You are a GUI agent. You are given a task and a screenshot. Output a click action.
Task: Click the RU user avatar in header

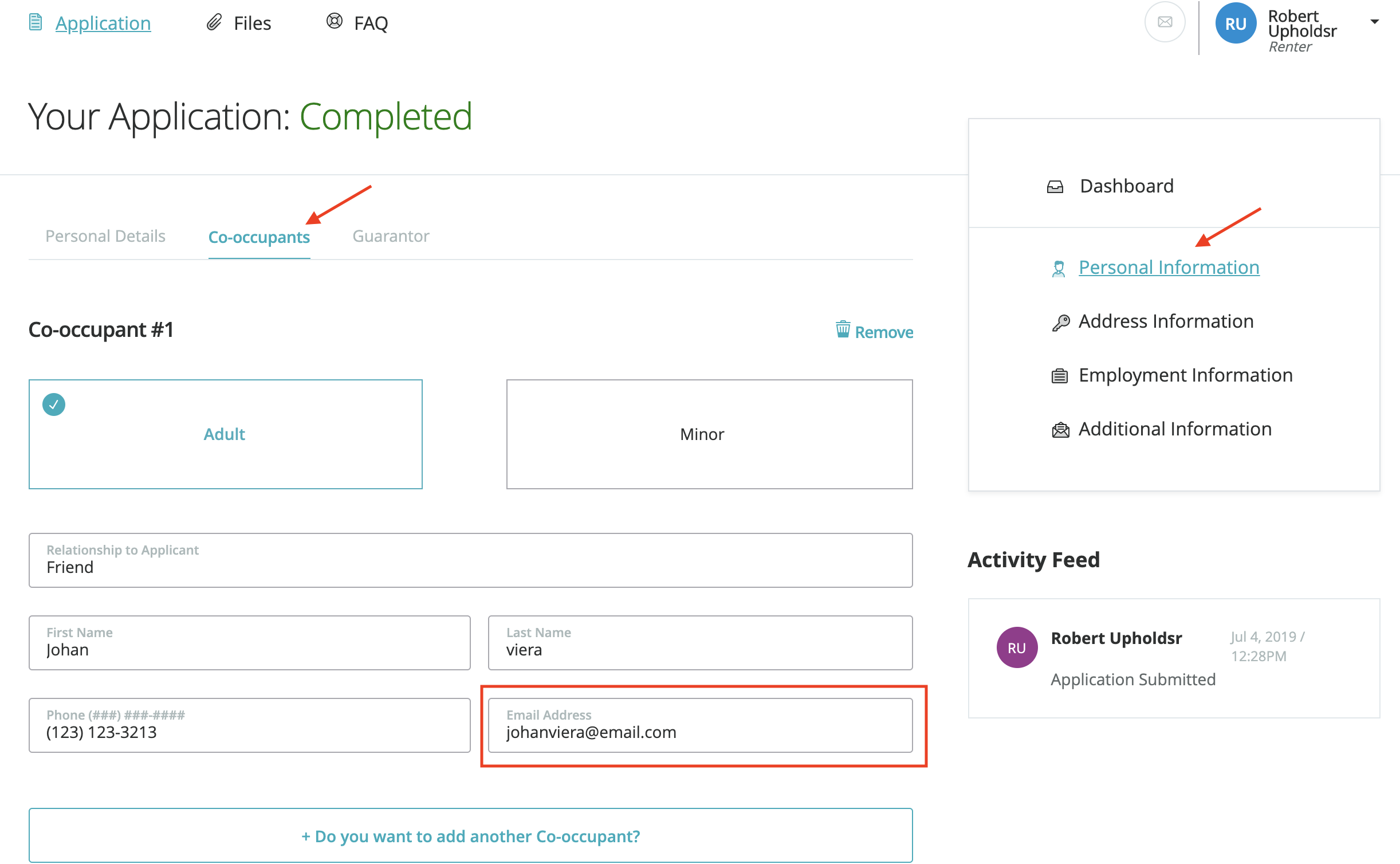[x=1236, y=23]
